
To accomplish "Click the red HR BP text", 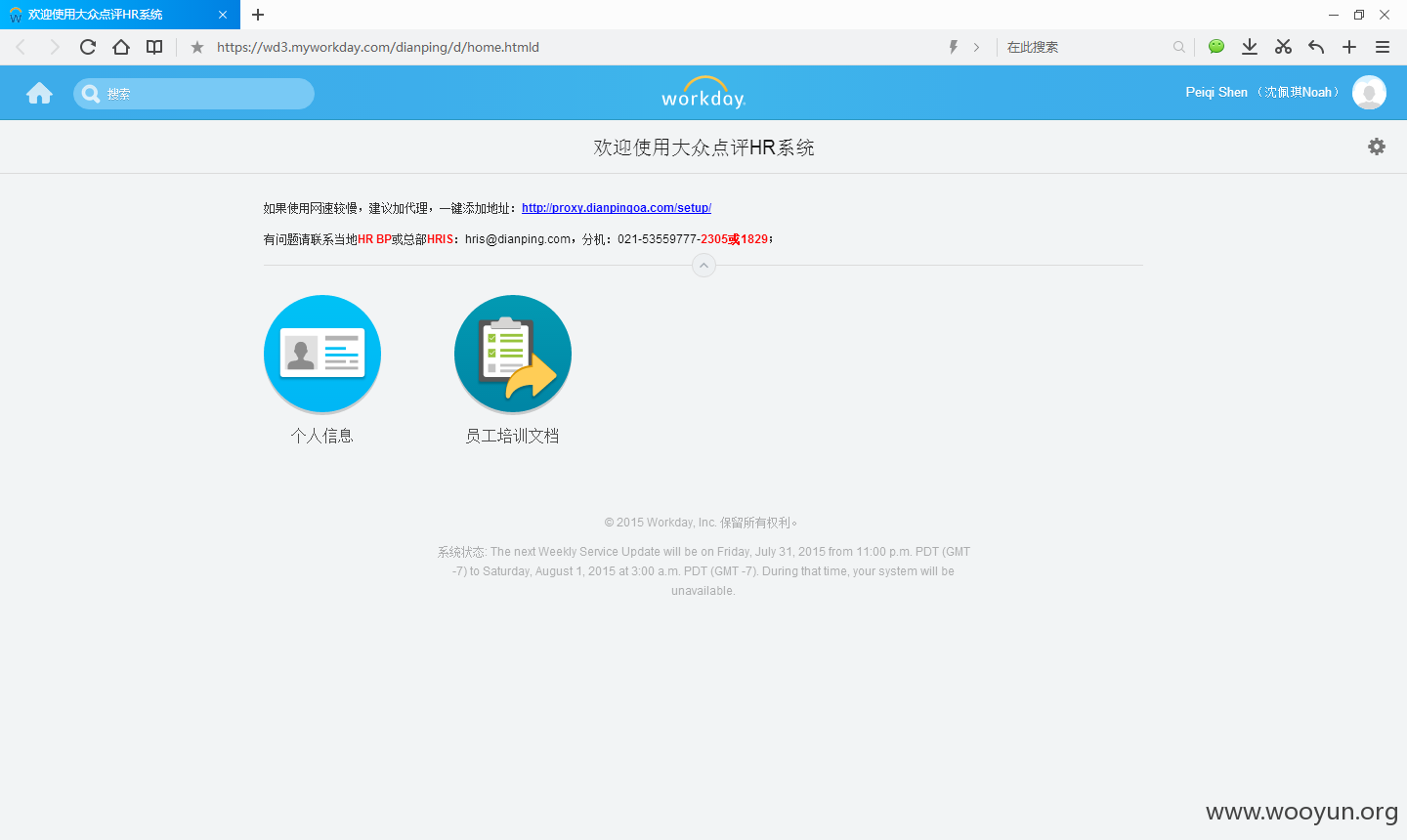I will 374,239.
